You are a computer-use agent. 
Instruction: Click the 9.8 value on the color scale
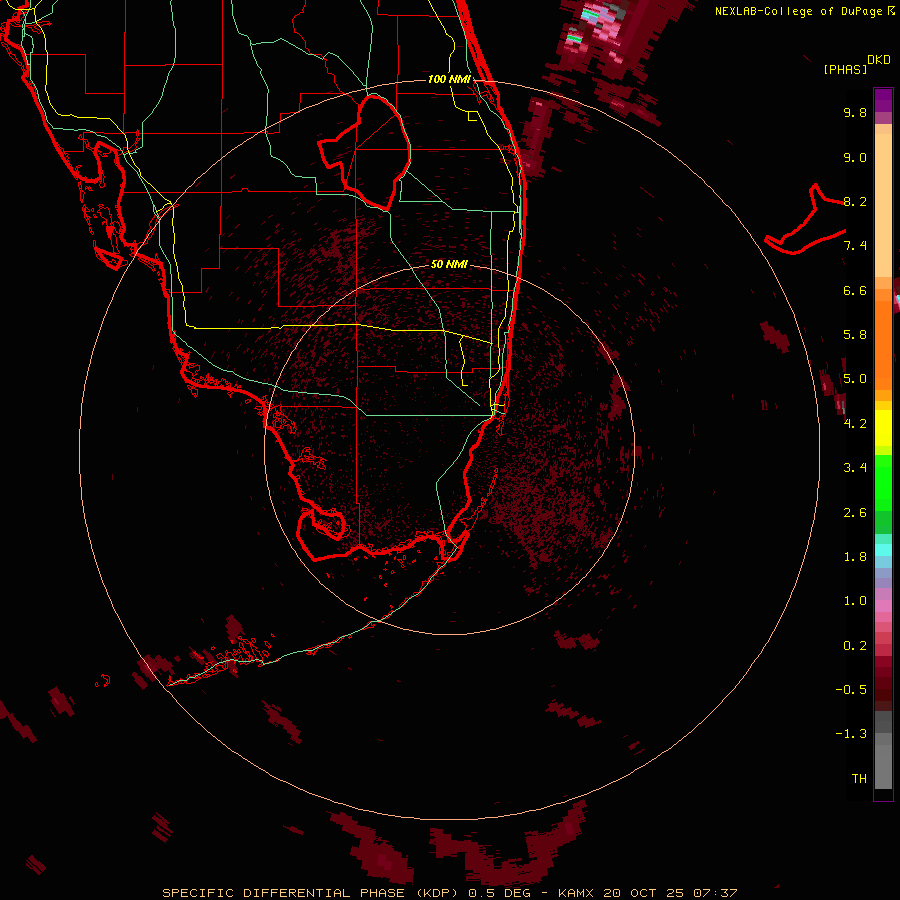coord(855,112)
